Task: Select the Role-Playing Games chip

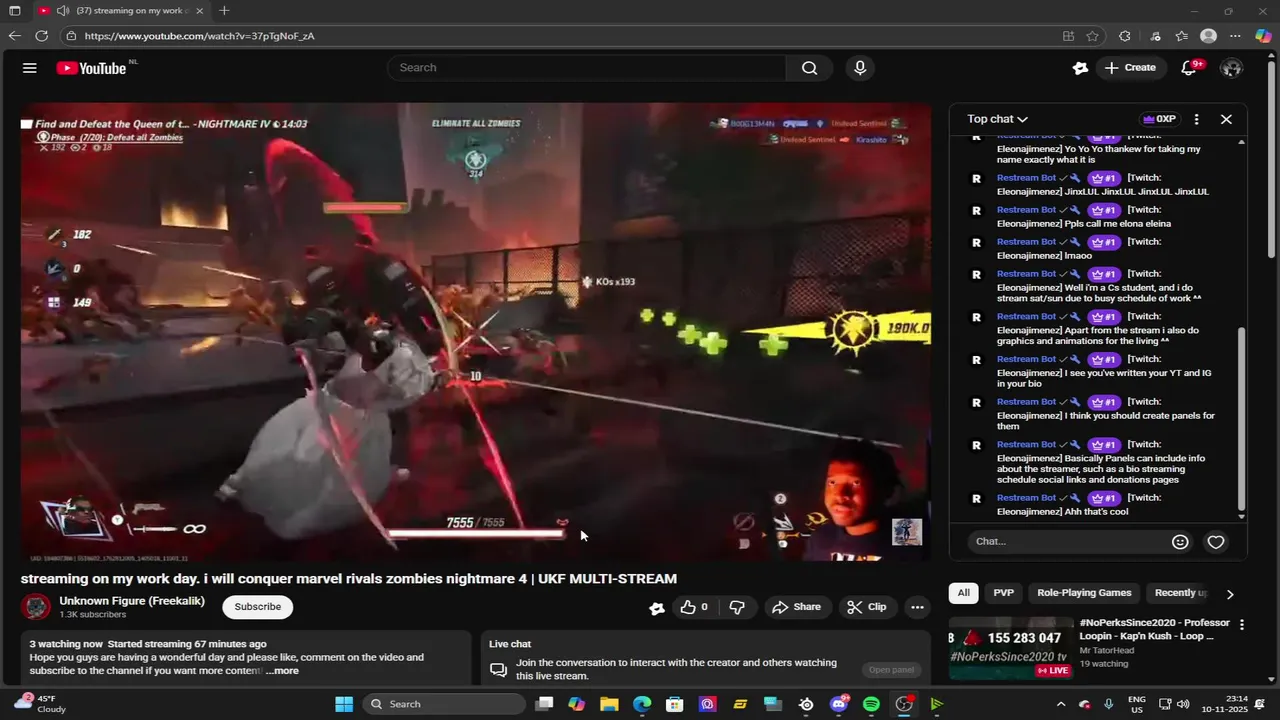Action: [1084, 593]
